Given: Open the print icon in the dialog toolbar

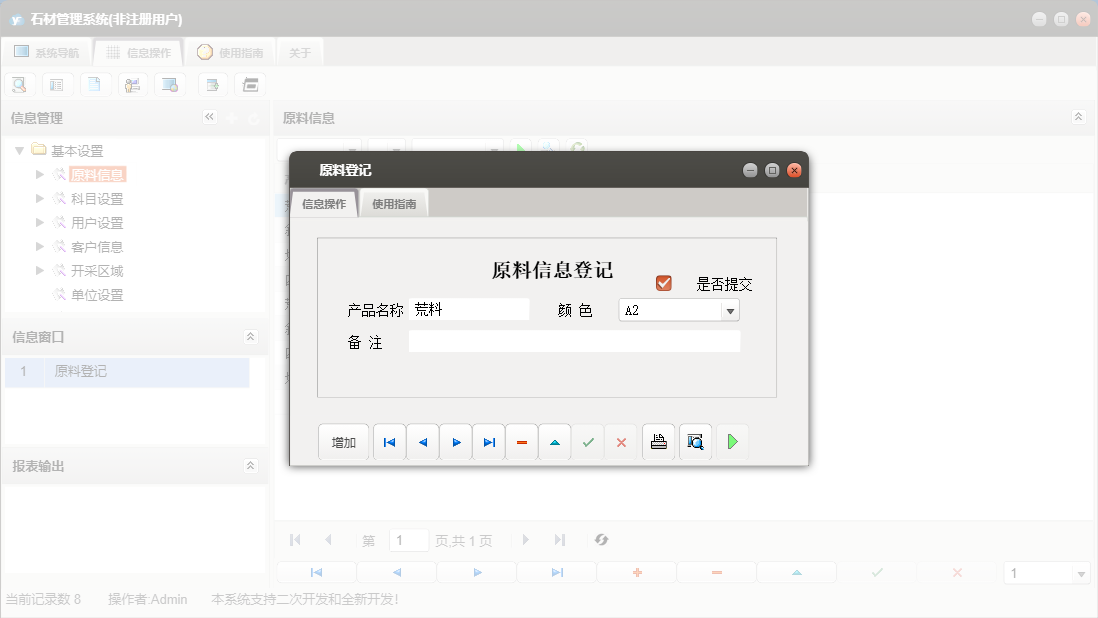Looking at the screenshot, I should click(x=658, y=441).
